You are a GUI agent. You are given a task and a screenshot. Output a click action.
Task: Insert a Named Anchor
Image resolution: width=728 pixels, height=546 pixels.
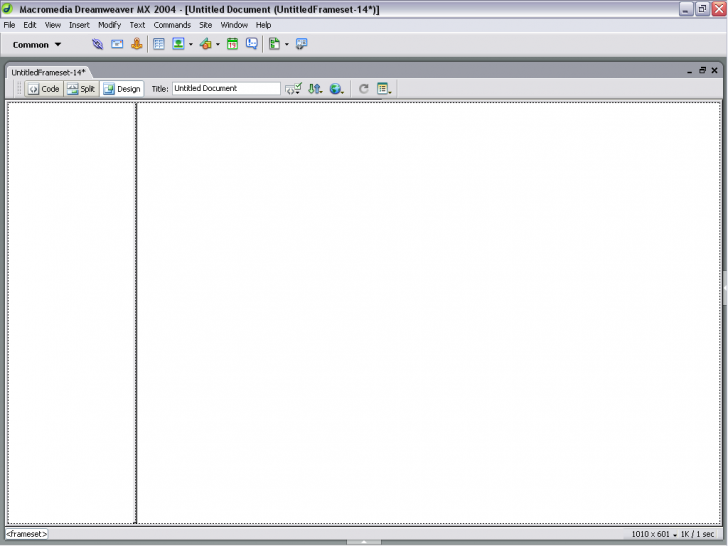click(x=136, y=44)
